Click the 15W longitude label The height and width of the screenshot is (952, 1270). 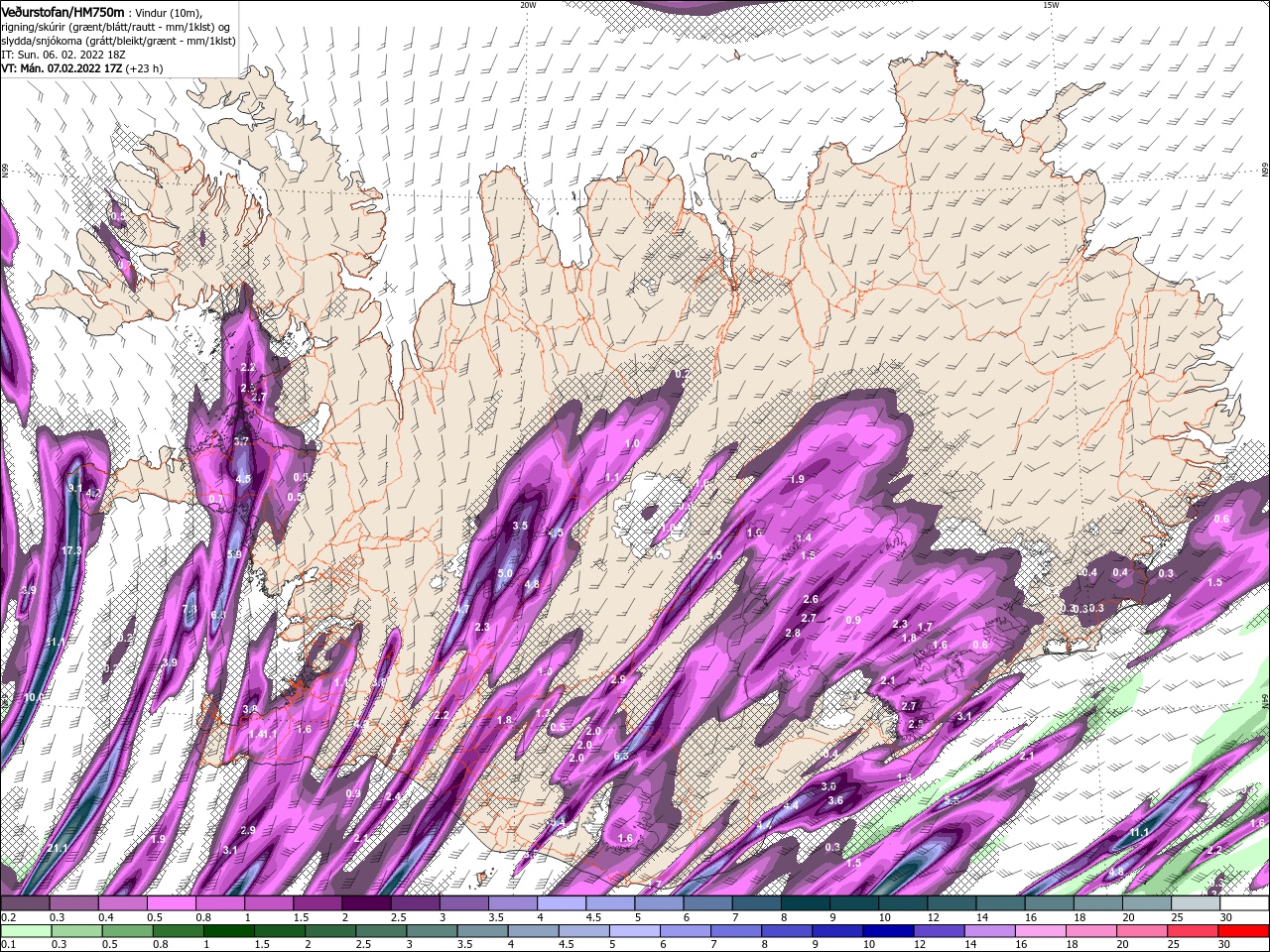tap(1051, 5)
